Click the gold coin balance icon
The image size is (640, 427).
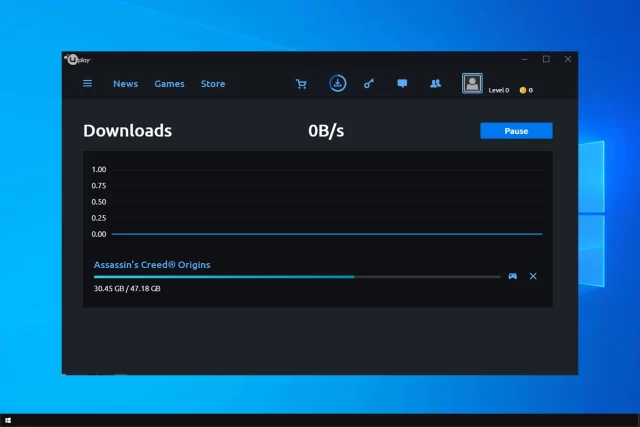(x=522, y=90)
